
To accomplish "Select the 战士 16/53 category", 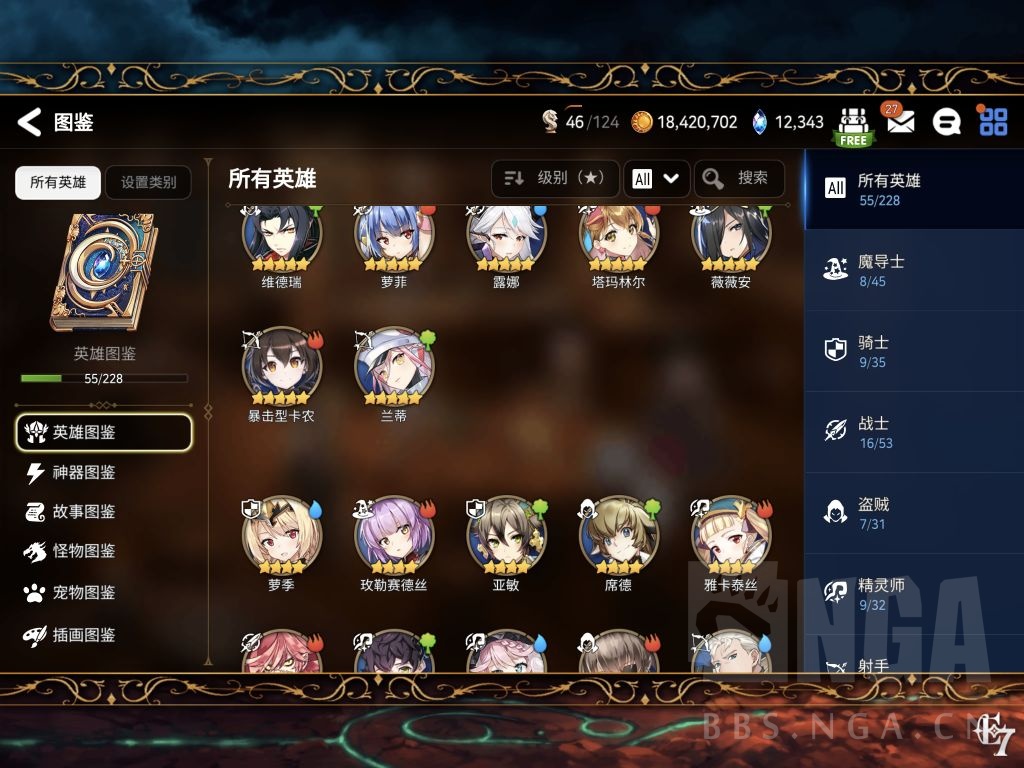I will (x=914, y=432).
